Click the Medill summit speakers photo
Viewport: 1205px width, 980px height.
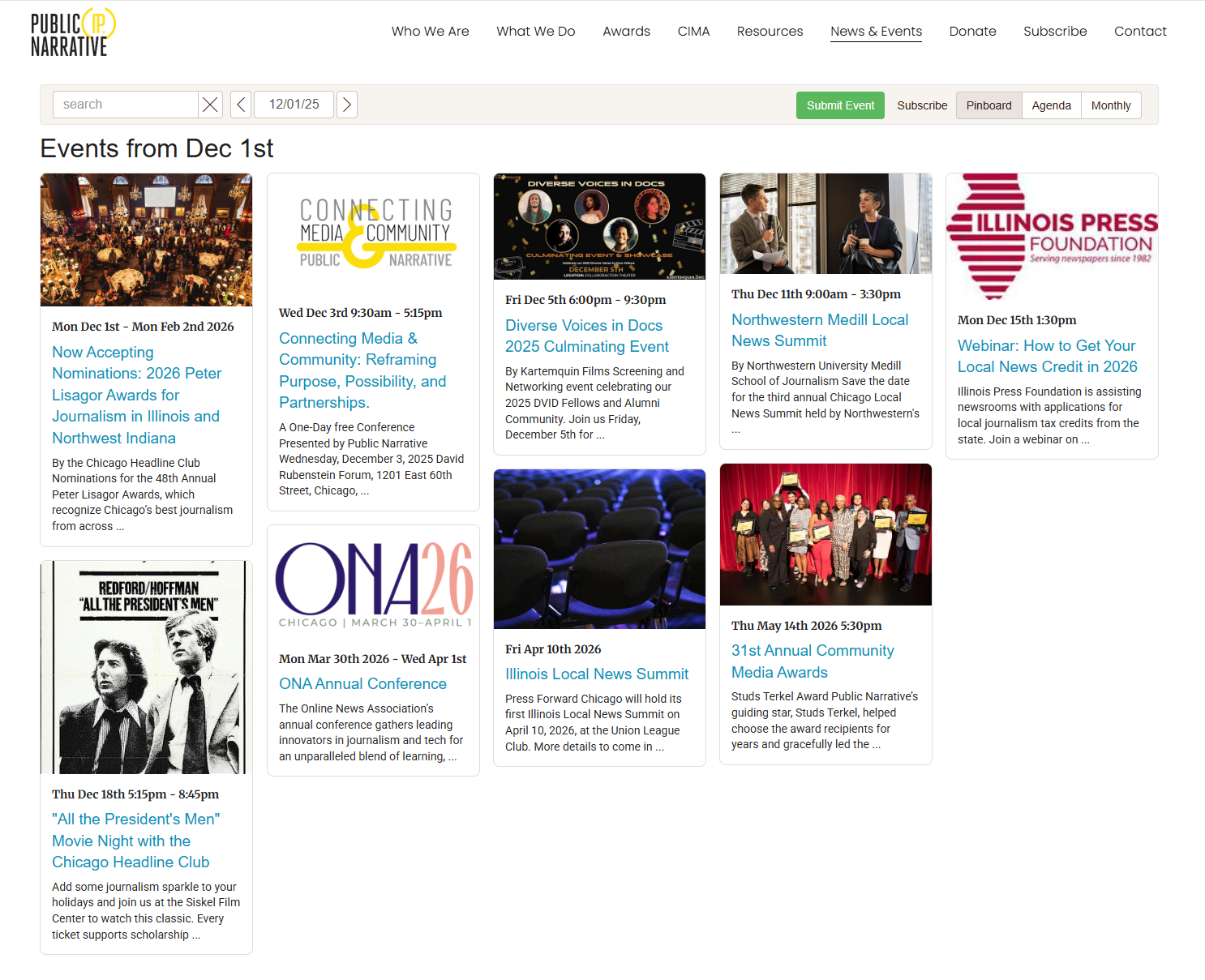tap(825, 224)
